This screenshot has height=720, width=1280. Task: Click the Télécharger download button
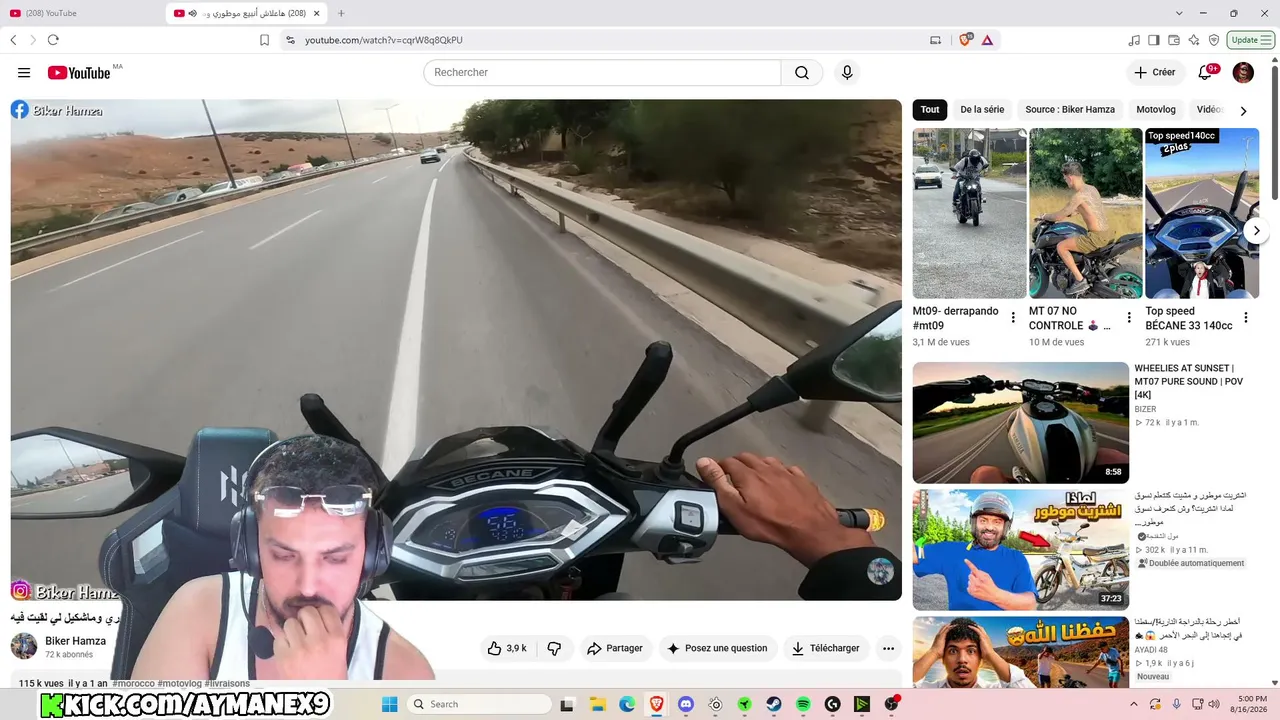pyautogui.click(x=826, y=648)
